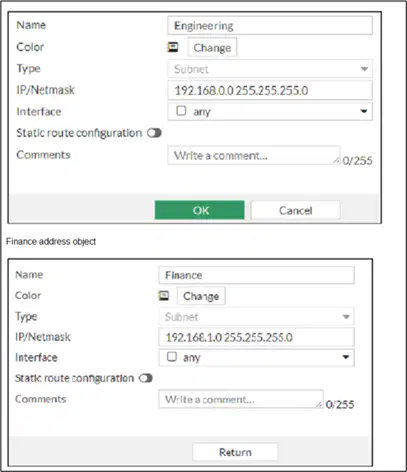Click the Finance color icon
407x472 pixels.
(x=164, y=296)
